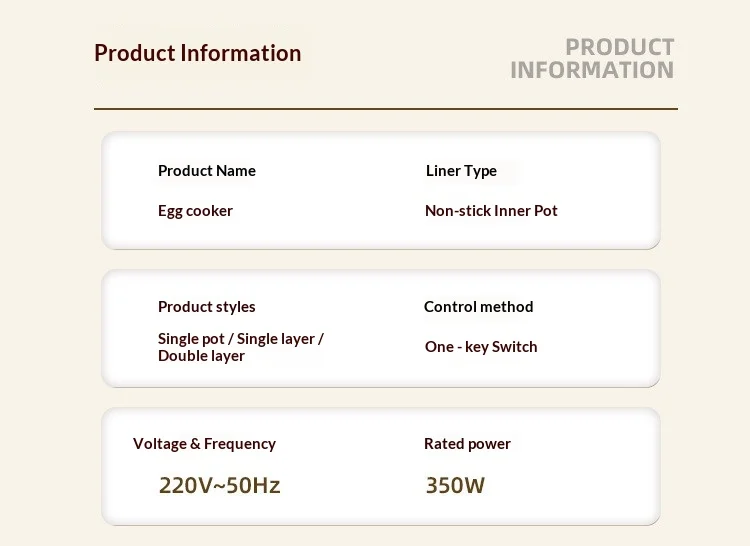Click the 'Product Name' label
Screen dimensions: 750x546
point(207,171)
